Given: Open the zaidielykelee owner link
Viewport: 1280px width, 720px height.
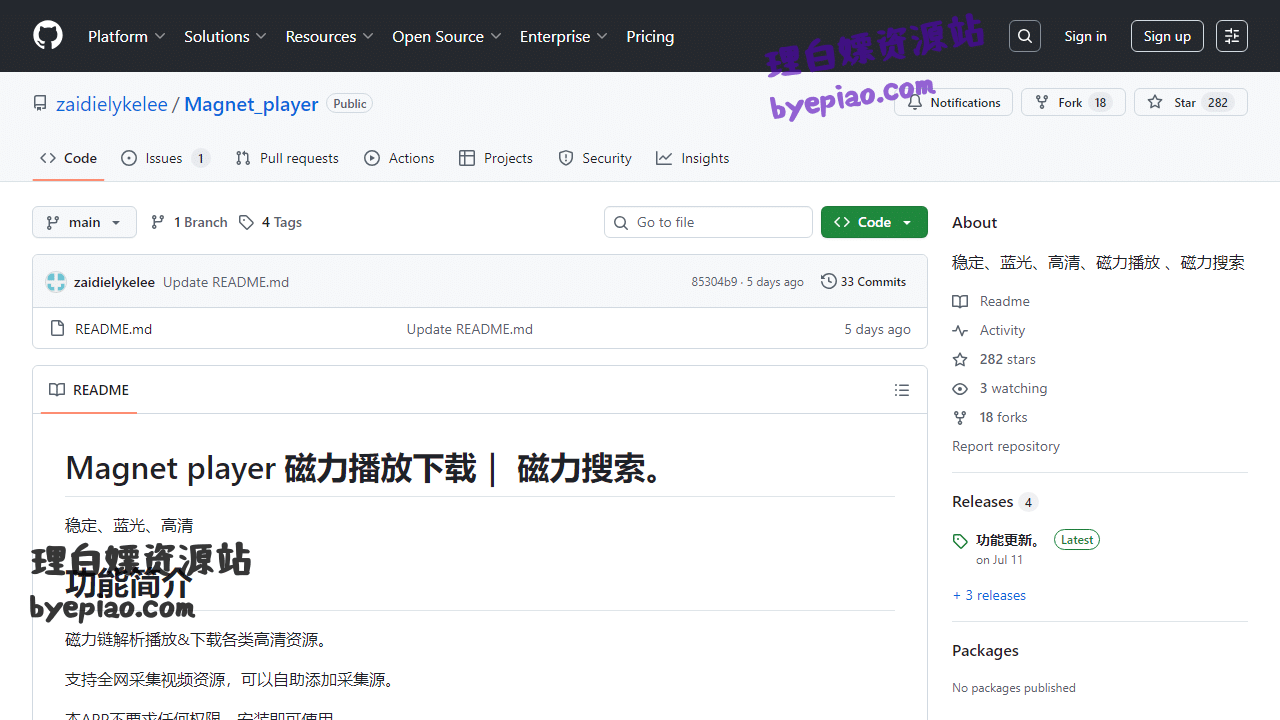Looking at the screenshot, I should [112, 104].
